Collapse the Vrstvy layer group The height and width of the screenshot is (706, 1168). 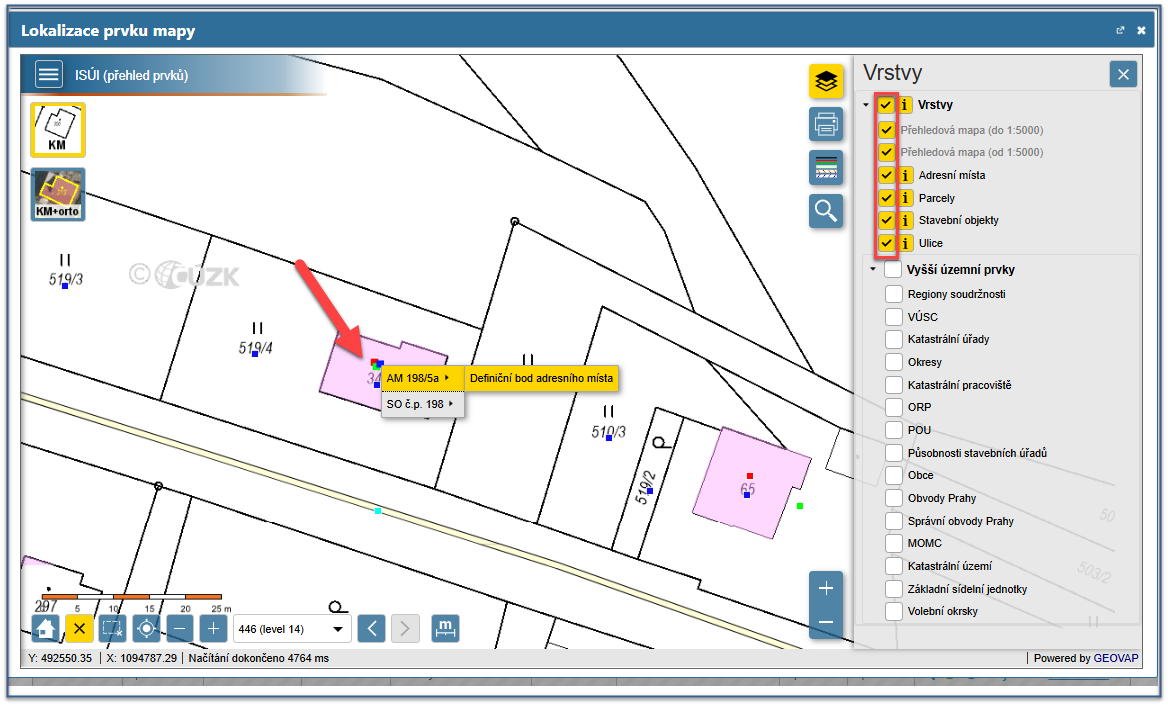(x=866, y=105)
